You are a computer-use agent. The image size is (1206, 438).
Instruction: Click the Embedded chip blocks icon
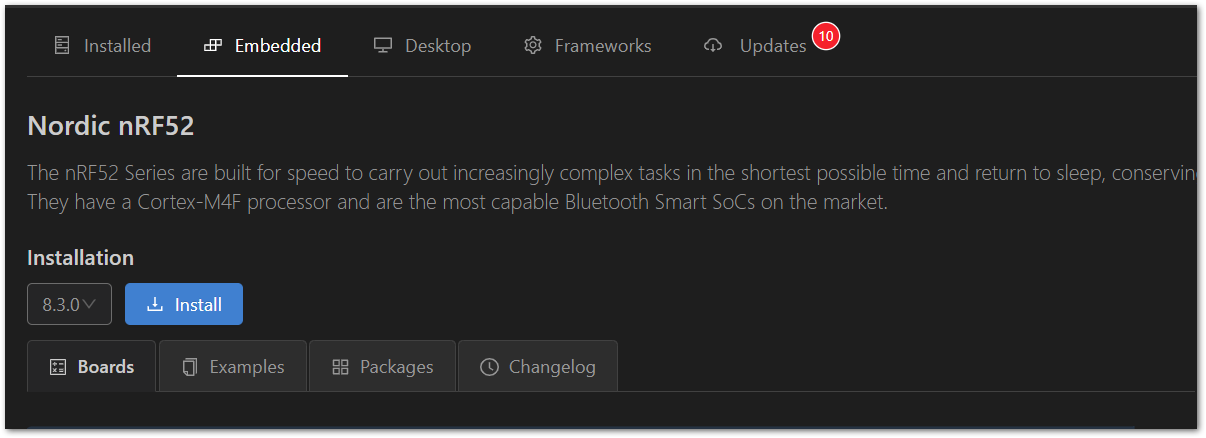click(x=212, y=46)
